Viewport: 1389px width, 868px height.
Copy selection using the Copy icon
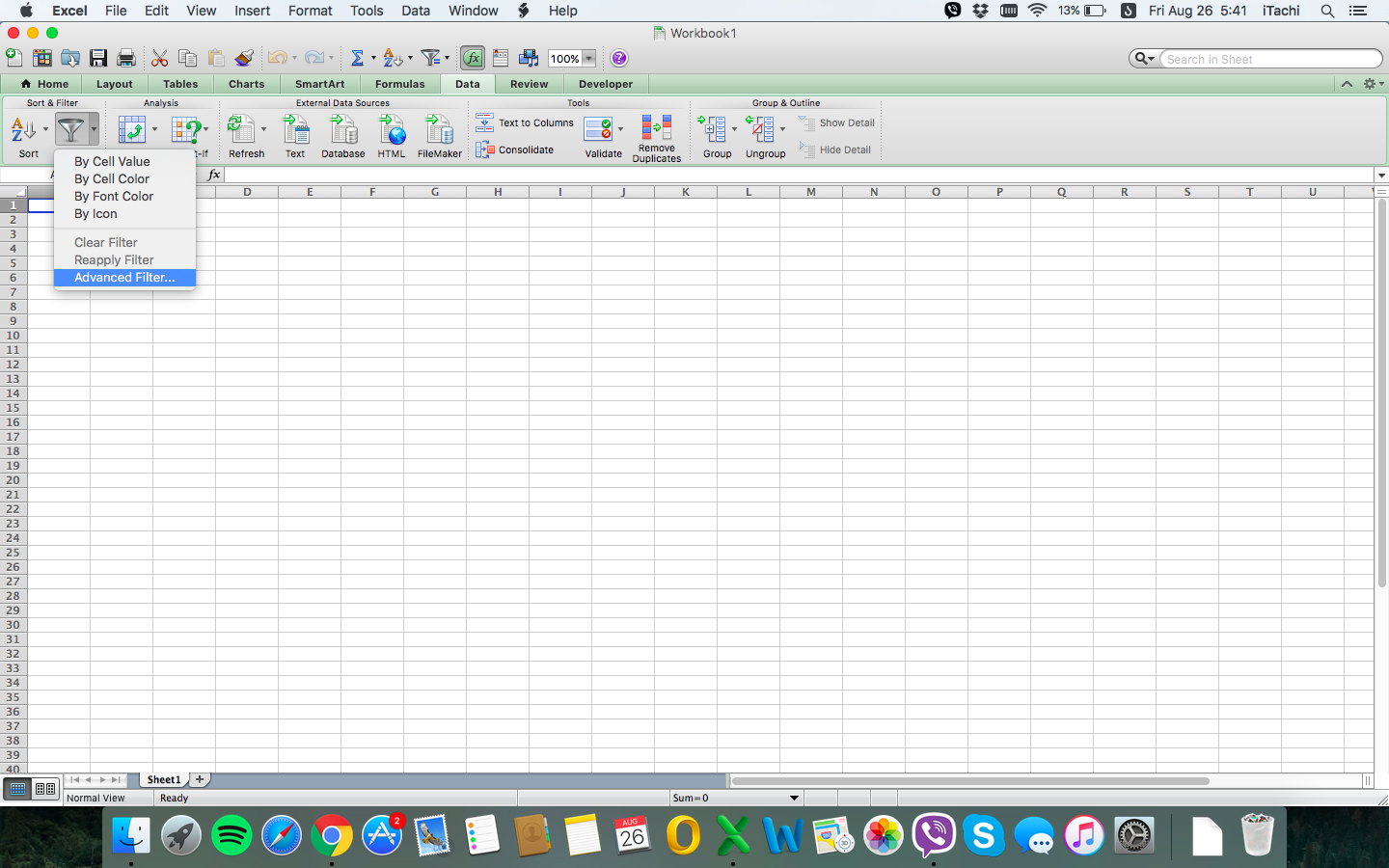click(187, 58)
